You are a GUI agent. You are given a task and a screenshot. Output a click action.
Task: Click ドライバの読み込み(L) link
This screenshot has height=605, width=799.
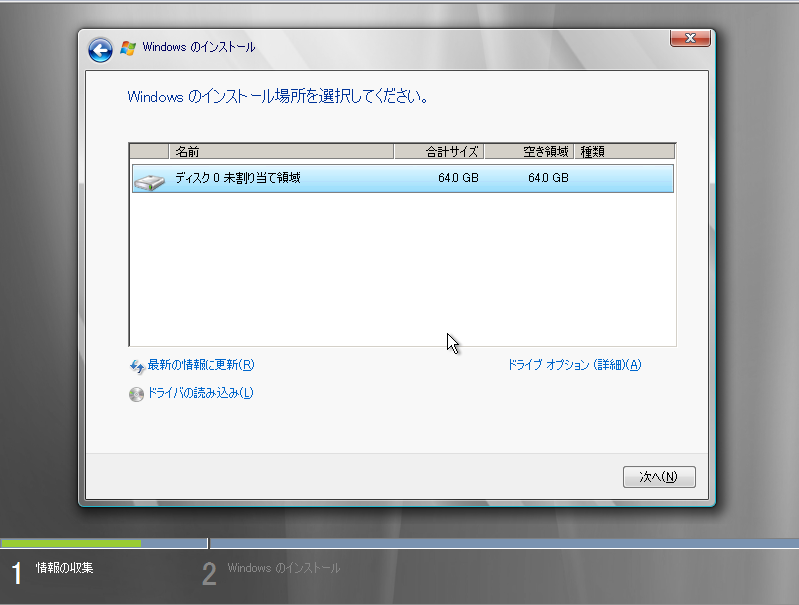click(200, 393)
